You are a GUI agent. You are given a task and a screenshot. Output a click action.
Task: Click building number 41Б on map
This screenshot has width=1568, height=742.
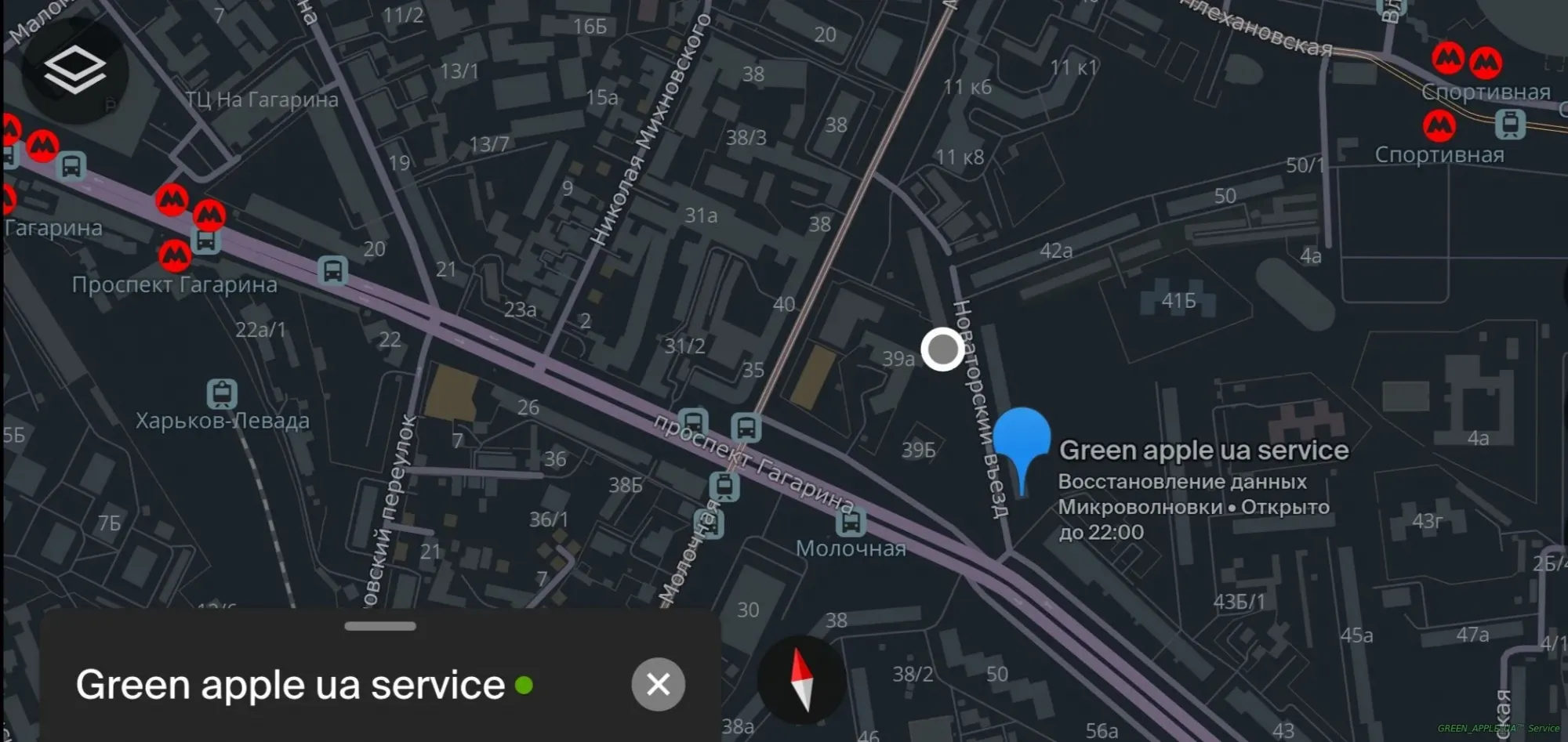pyautogui.click(x=1178, y=301)
